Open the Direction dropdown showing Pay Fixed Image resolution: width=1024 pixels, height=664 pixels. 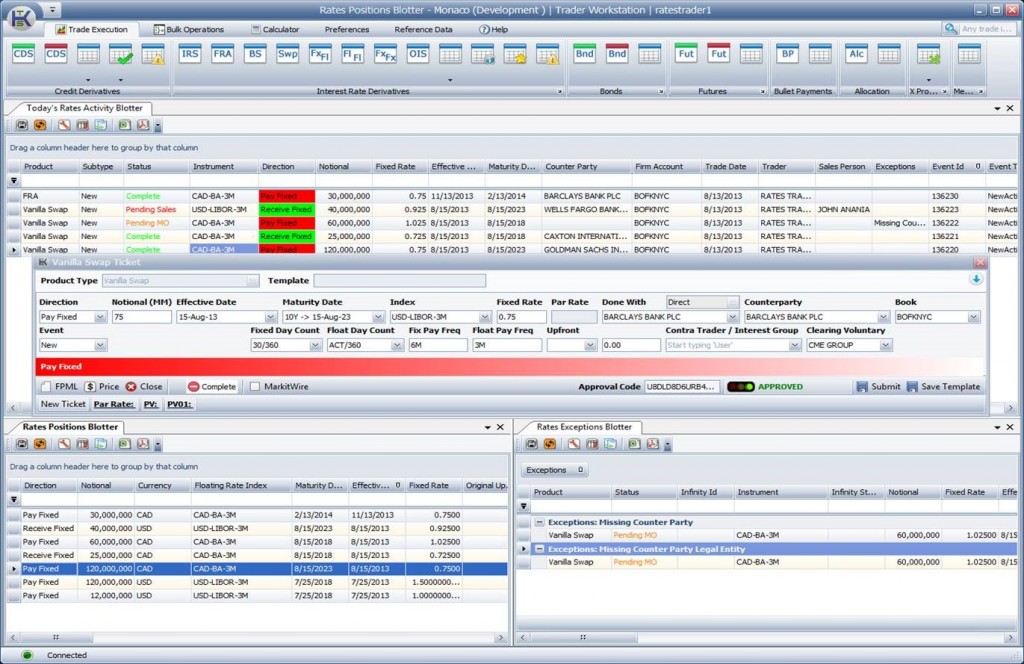coord(100,317)
